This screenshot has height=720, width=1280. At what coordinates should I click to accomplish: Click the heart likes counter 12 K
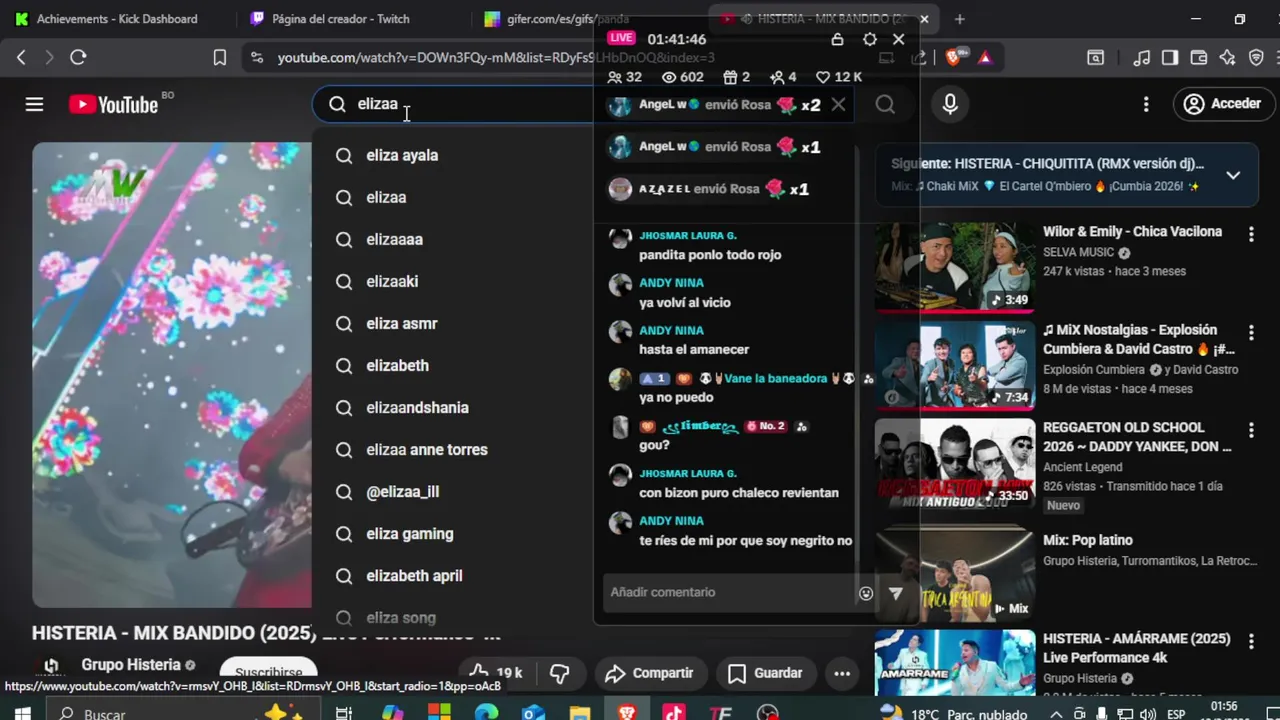[839, 77]
